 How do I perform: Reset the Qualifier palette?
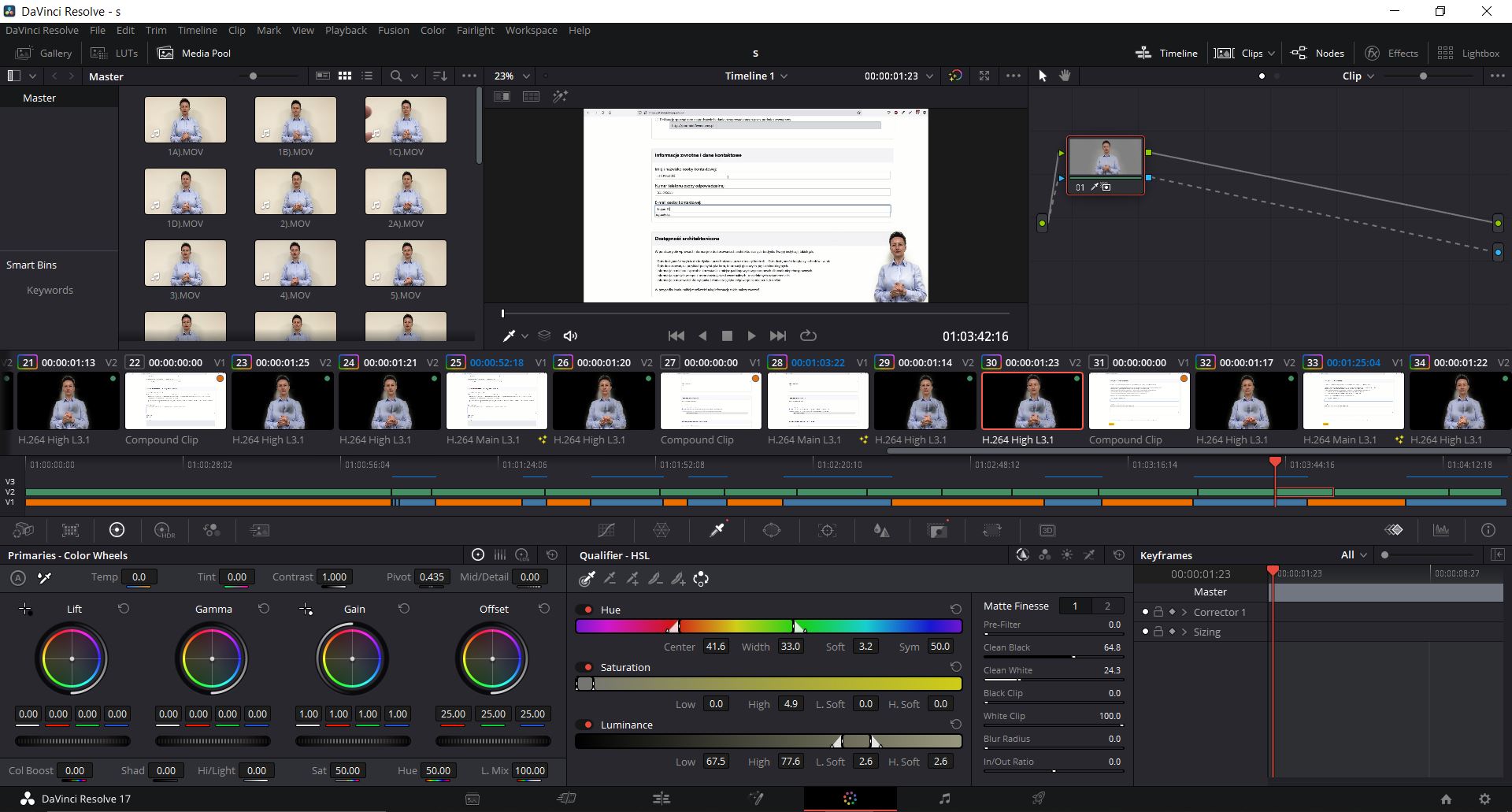coord(1118,555)
